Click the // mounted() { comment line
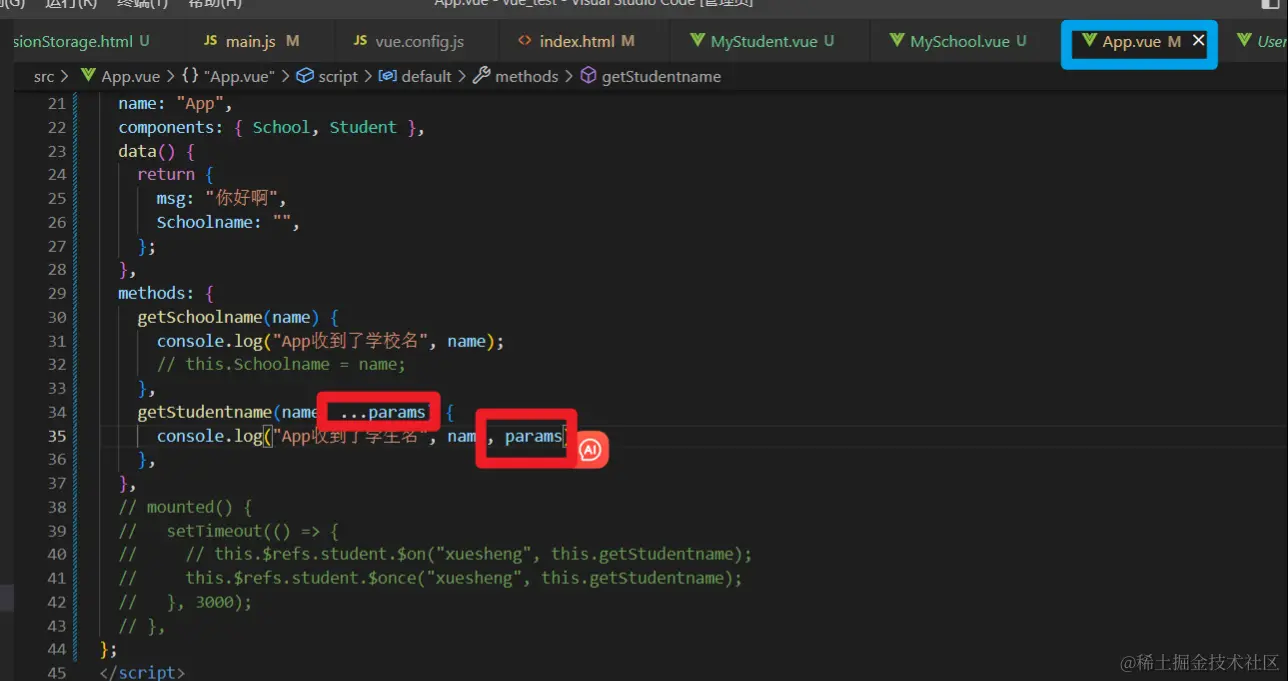 (x=185, y=507)
